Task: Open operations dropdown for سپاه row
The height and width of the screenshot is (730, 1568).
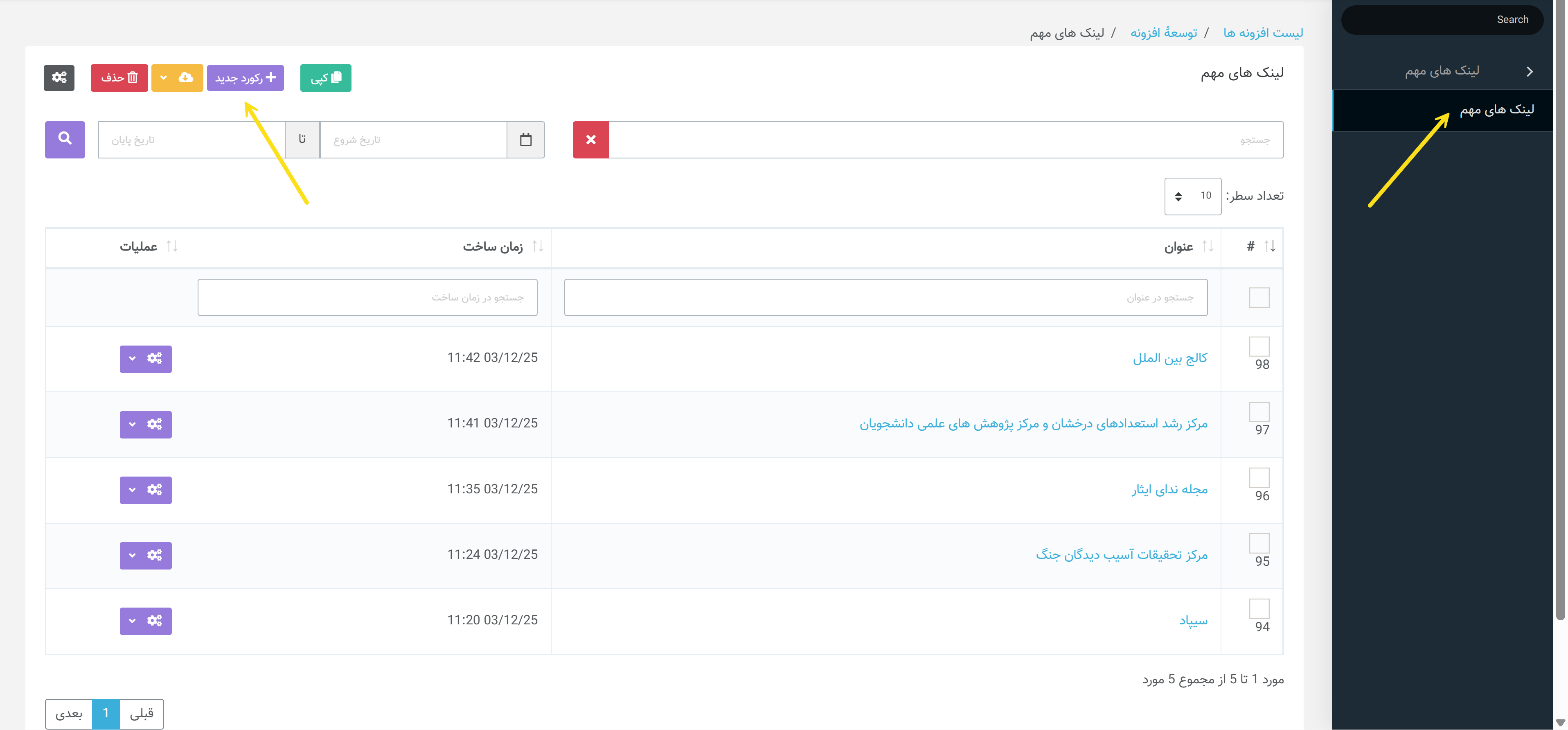Action: pos(146,621)
